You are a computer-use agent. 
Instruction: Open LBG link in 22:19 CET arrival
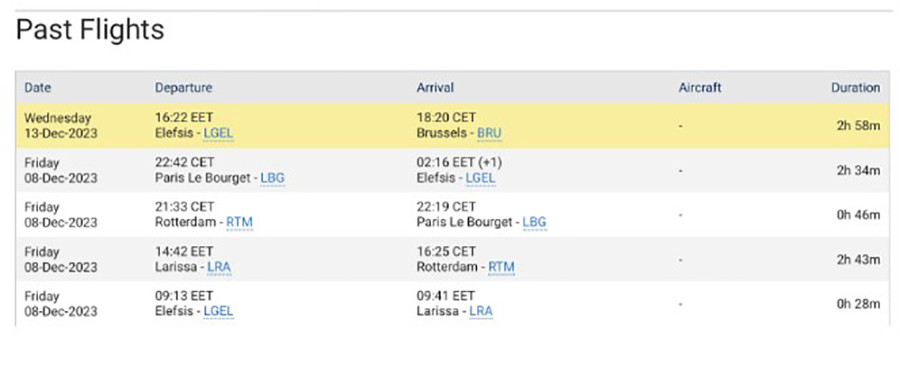(x=534, y=222)
